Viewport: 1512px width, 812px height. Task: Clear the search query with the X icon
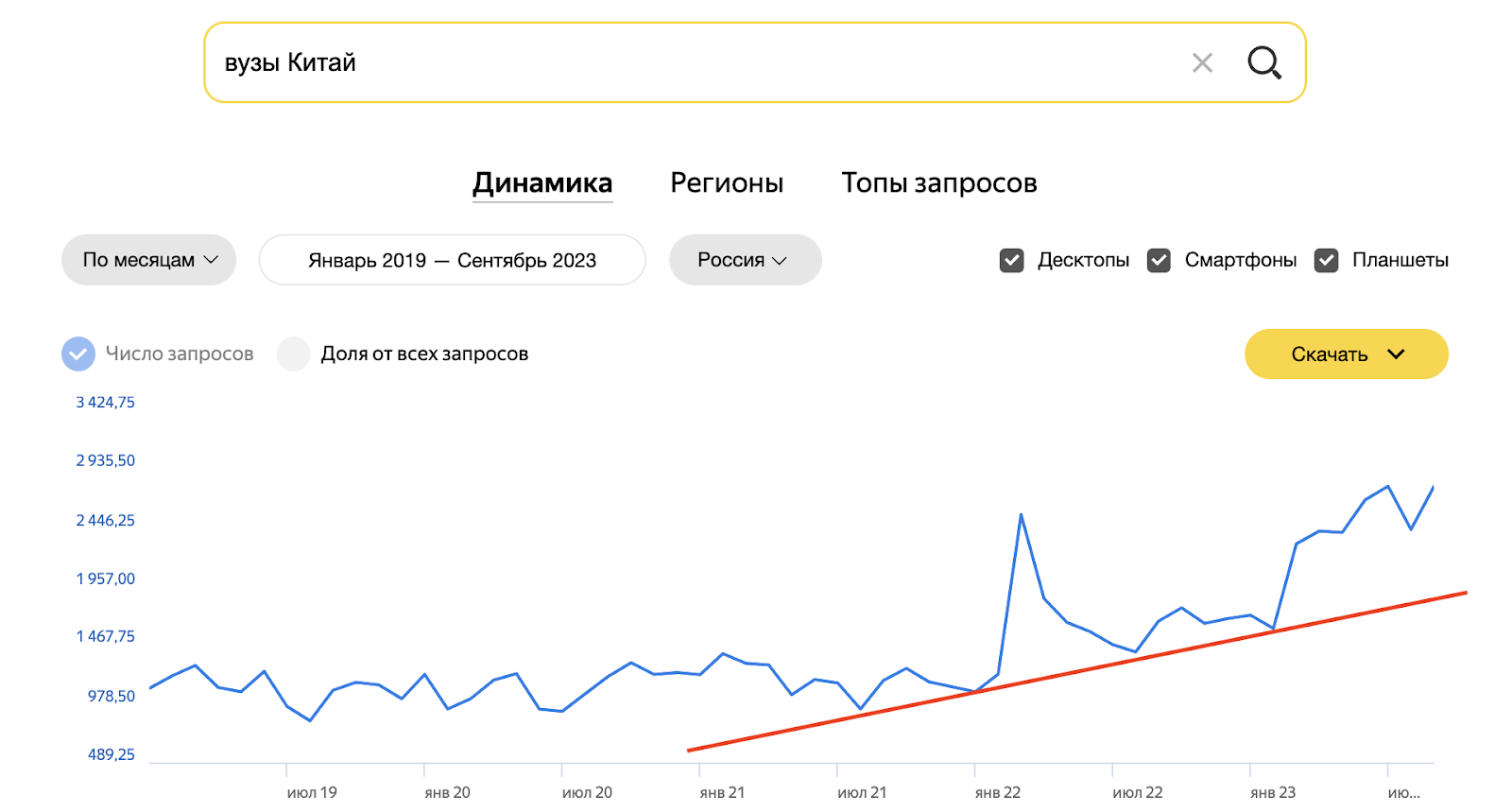coord(1202,63)
